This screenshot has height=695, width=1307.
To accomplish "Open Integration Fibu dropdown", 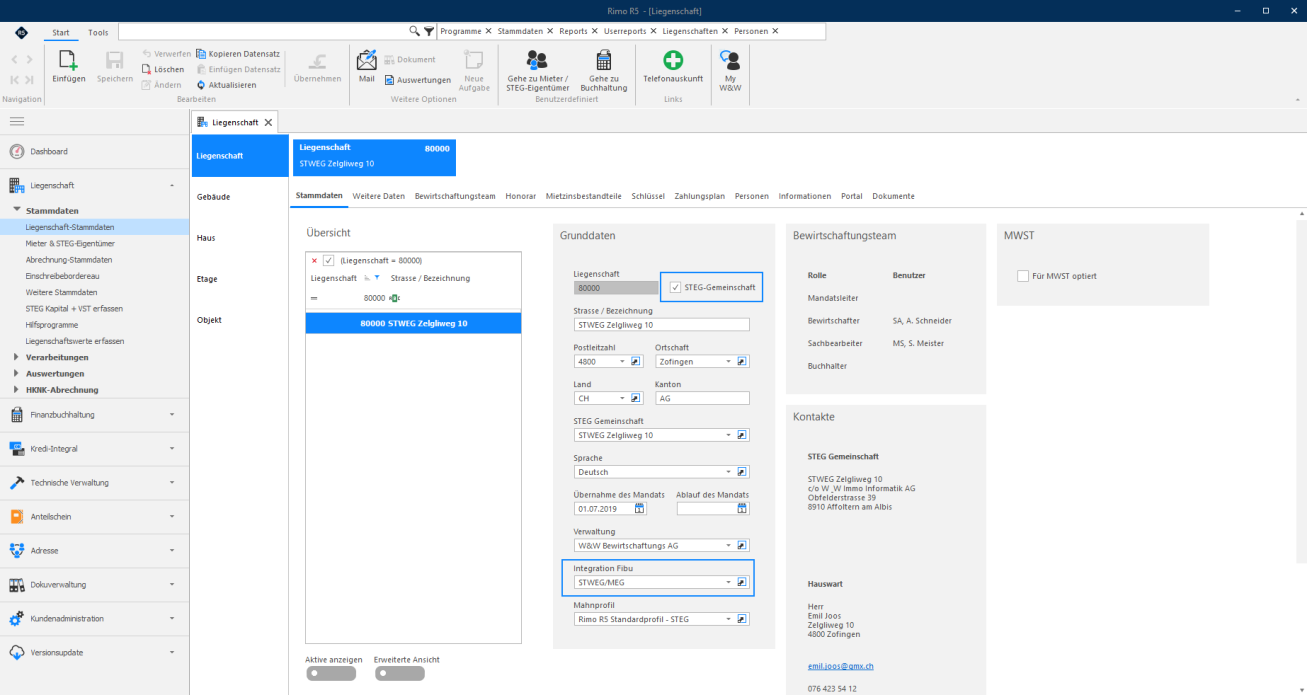I will [728, 582].
